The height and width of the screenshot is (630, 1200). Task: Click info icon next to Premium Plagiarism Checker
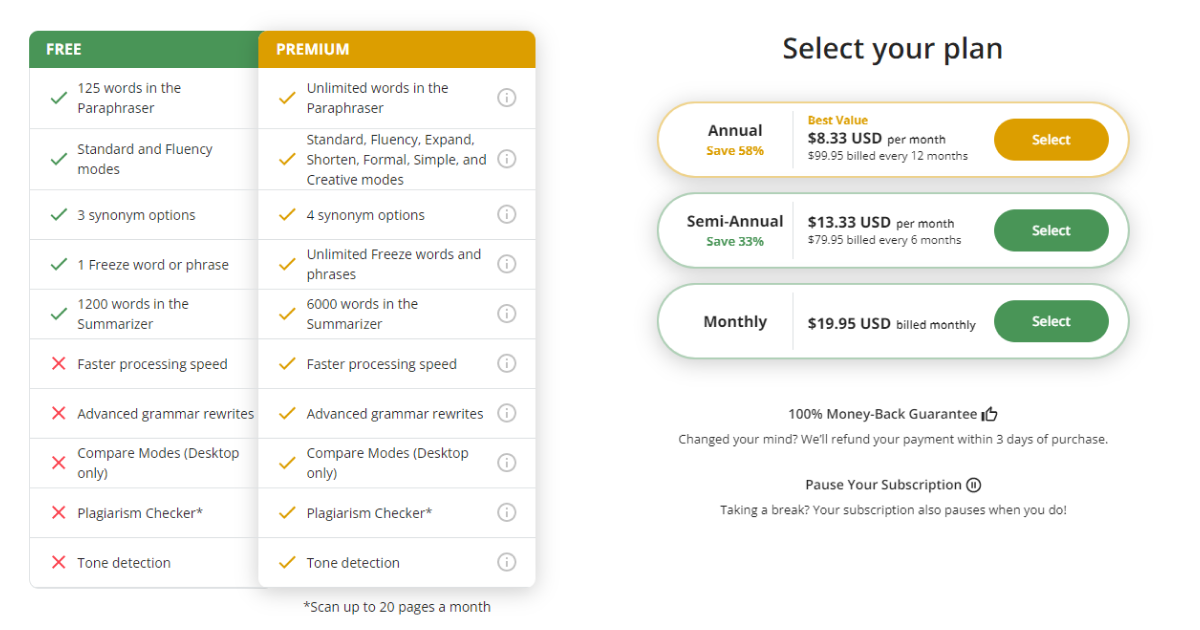[x=507, y=513]
